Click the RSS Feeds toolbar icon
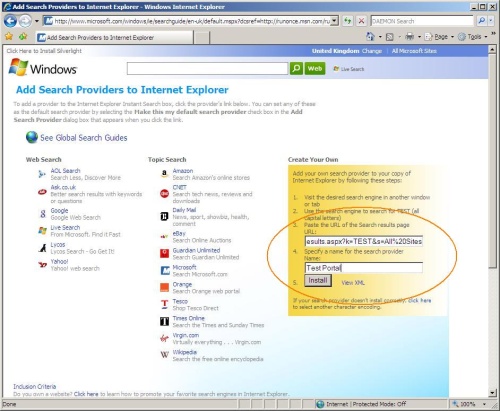 click(x=390, y=37)
